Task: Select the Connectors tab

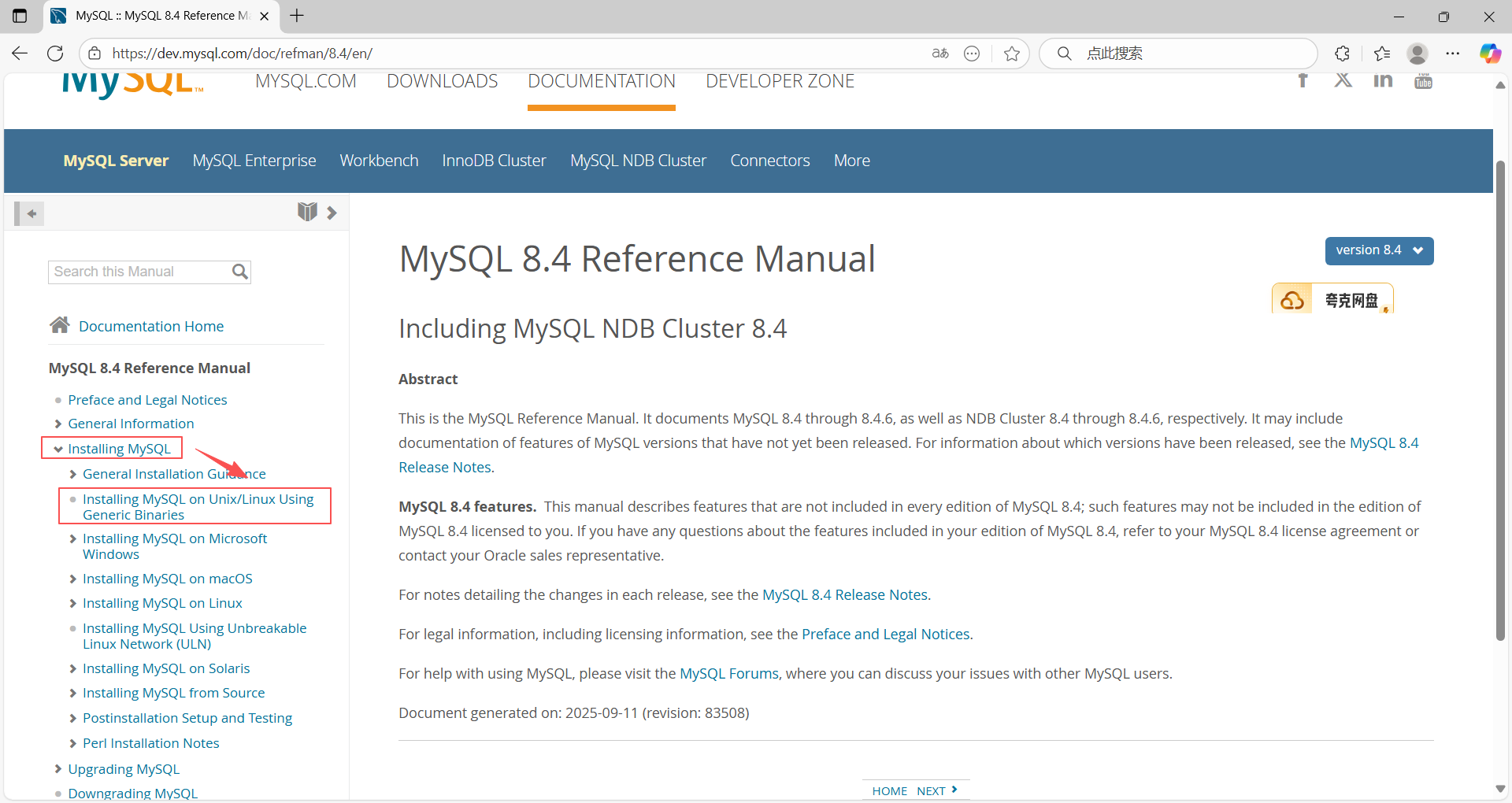Action: (x=769, y=161)
